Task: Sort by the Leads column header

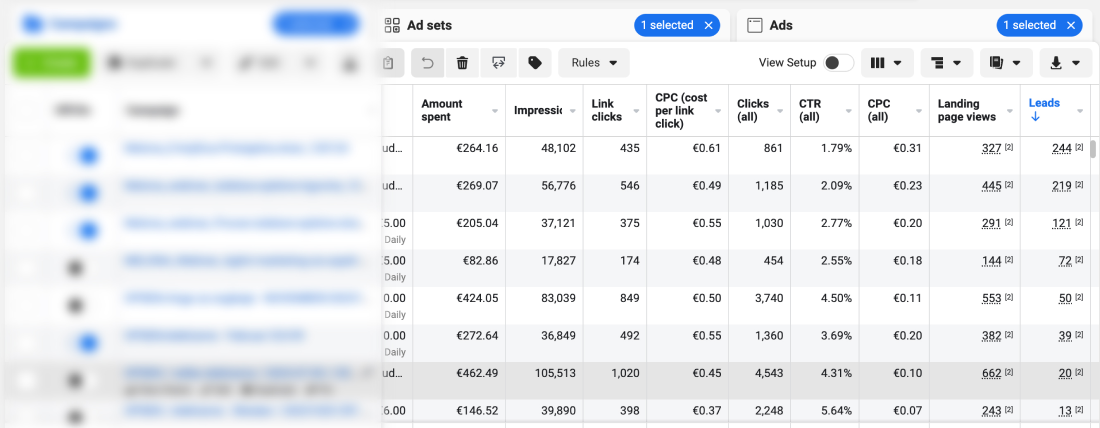Action: (1044, 103)
